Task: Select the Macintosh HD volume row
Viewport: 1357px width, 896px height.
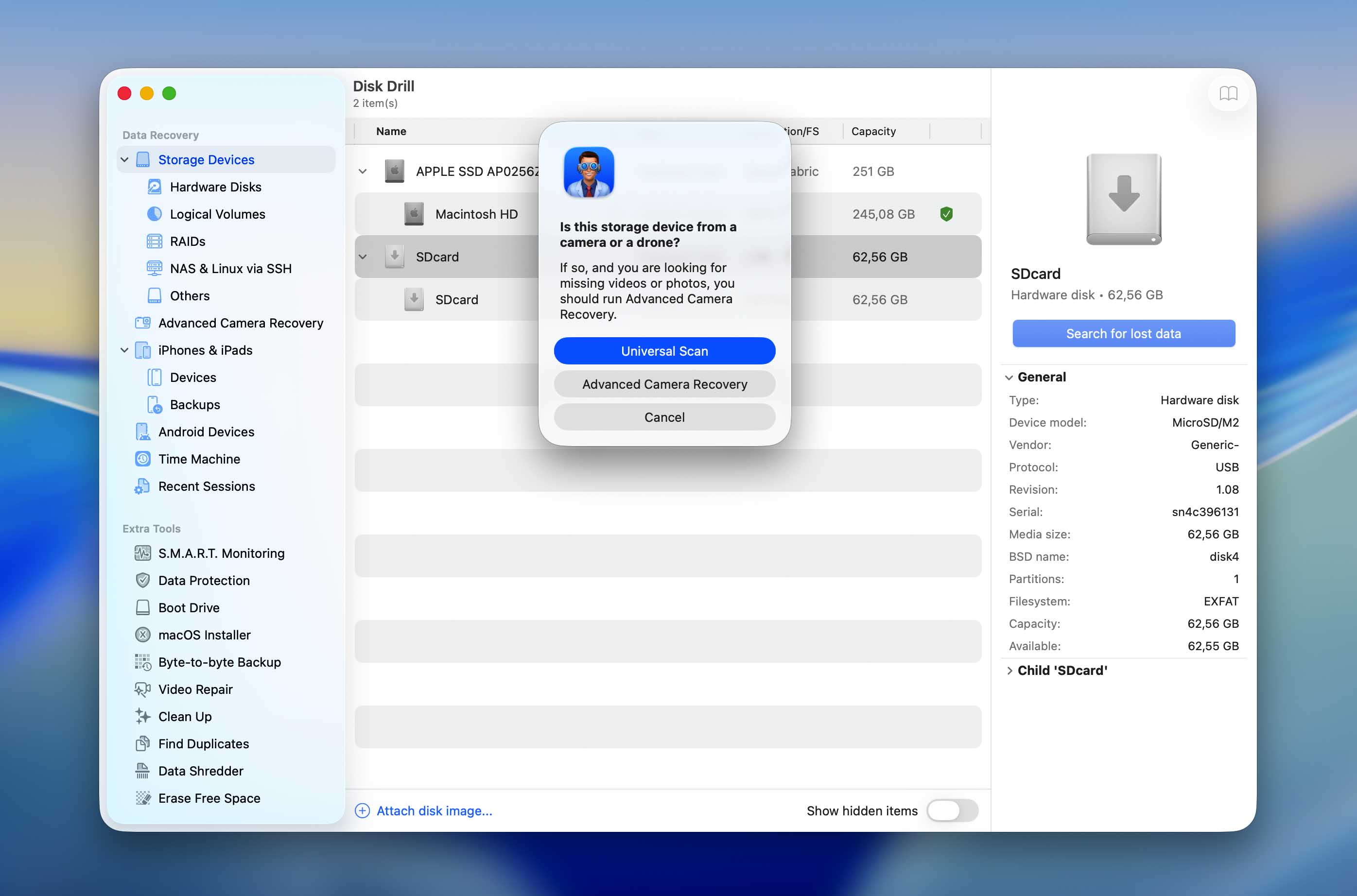Action: (x=668, y=214)
